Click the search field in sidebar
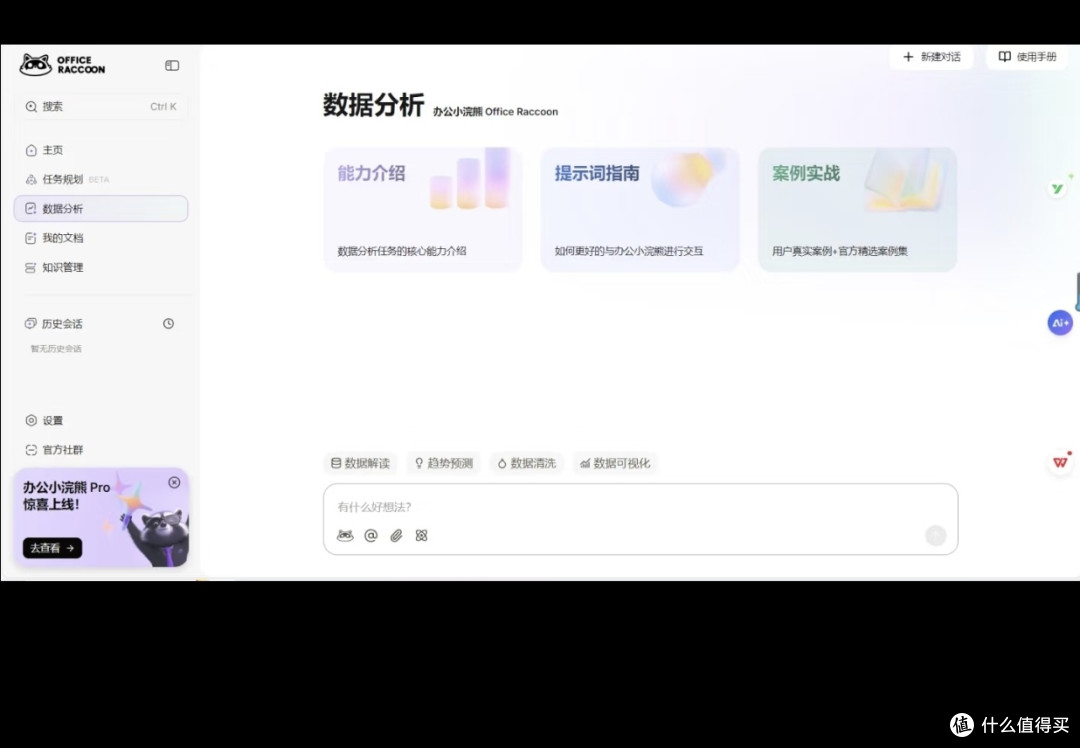This screenshot has height=748, width=1080. pyautogui.click(x=101, y=106)
